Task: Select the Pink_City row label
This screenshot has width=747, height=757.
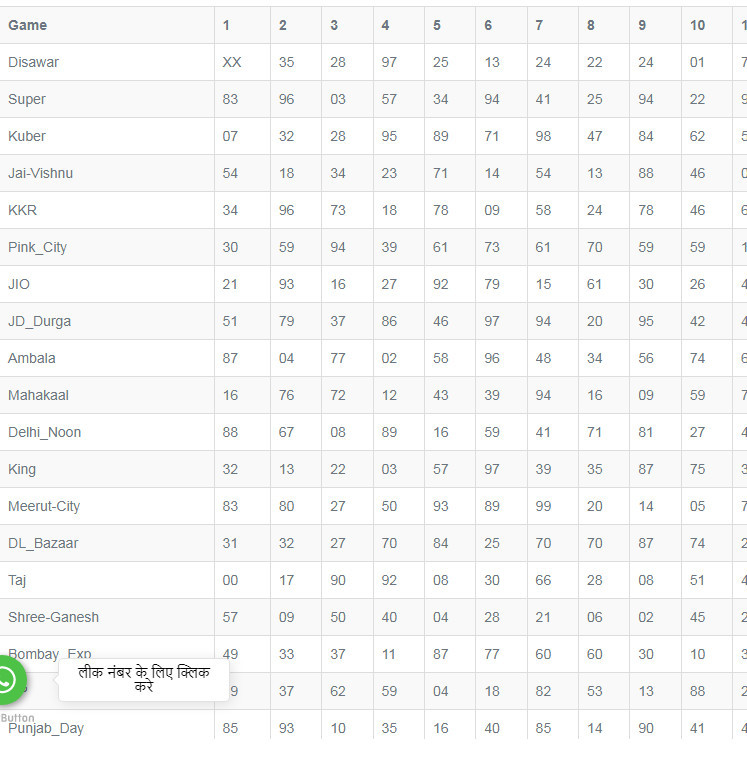Action: (38, 247)
